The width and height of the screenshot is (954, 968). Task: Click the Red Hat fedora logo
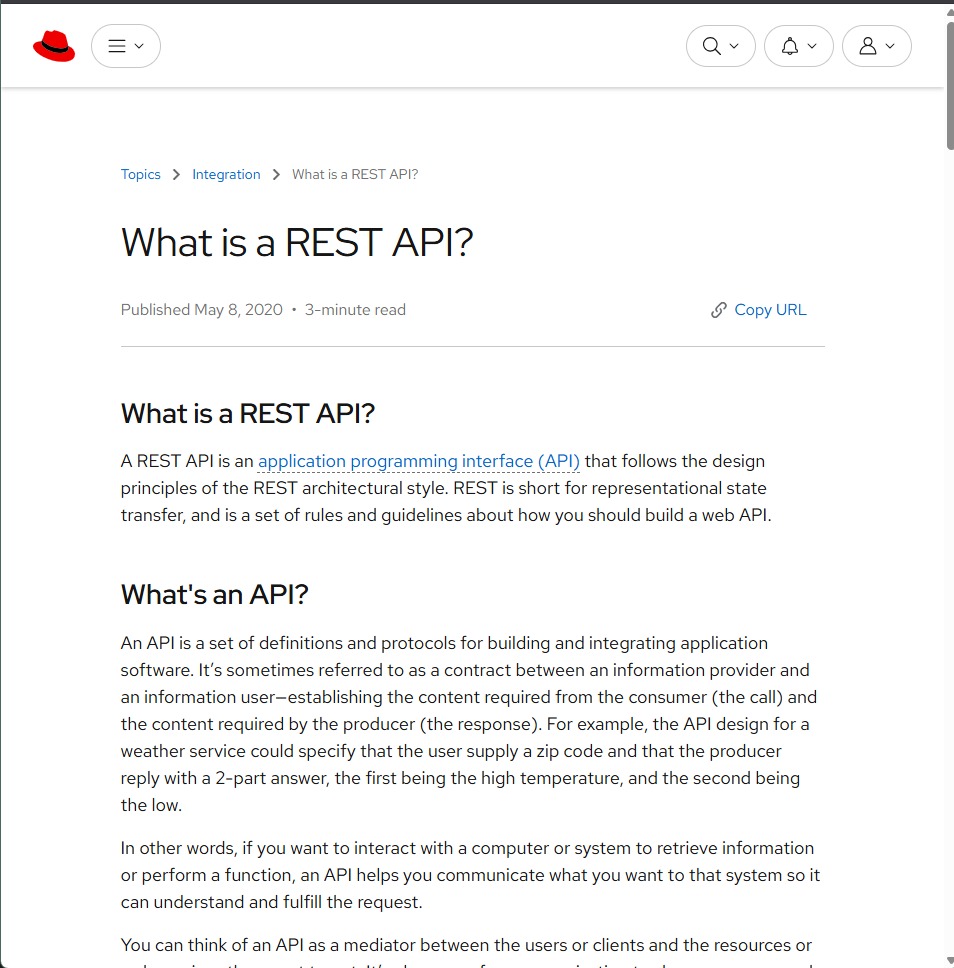pyautogui.click(x=54, y=45)
